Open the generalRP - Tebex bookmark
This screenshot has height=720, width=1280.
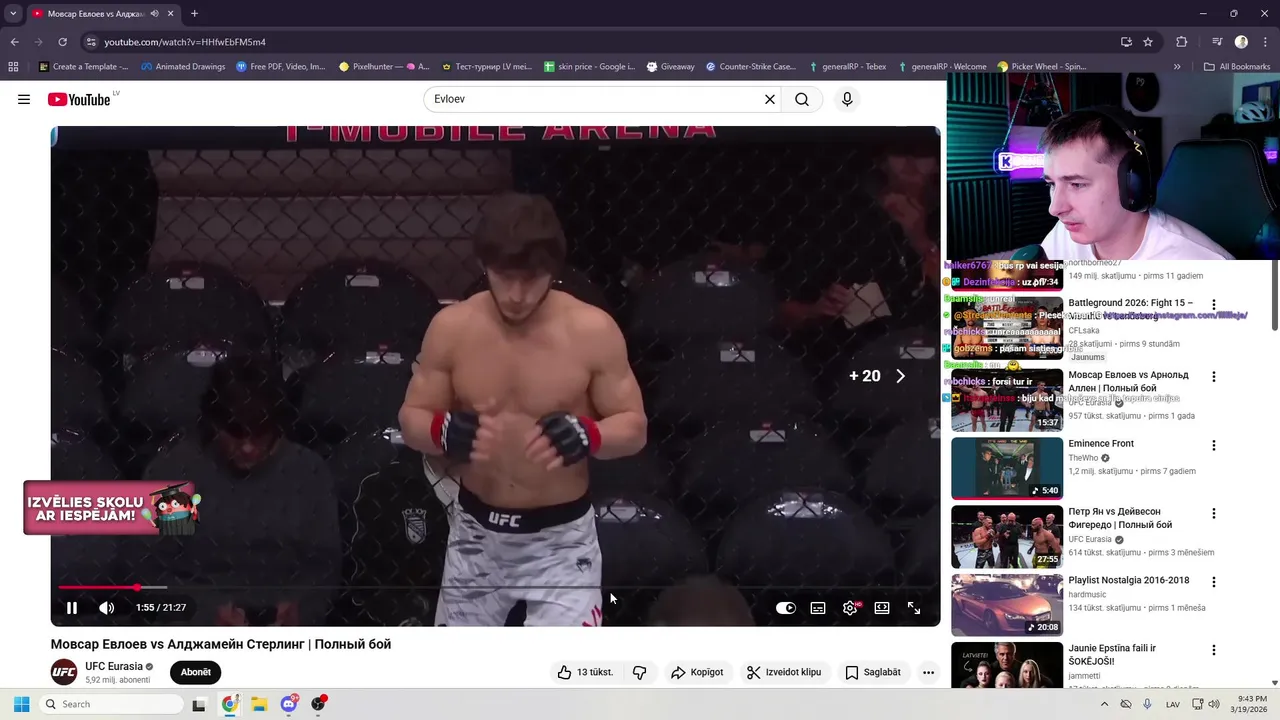pyautogui.click(x=846, y=67)
